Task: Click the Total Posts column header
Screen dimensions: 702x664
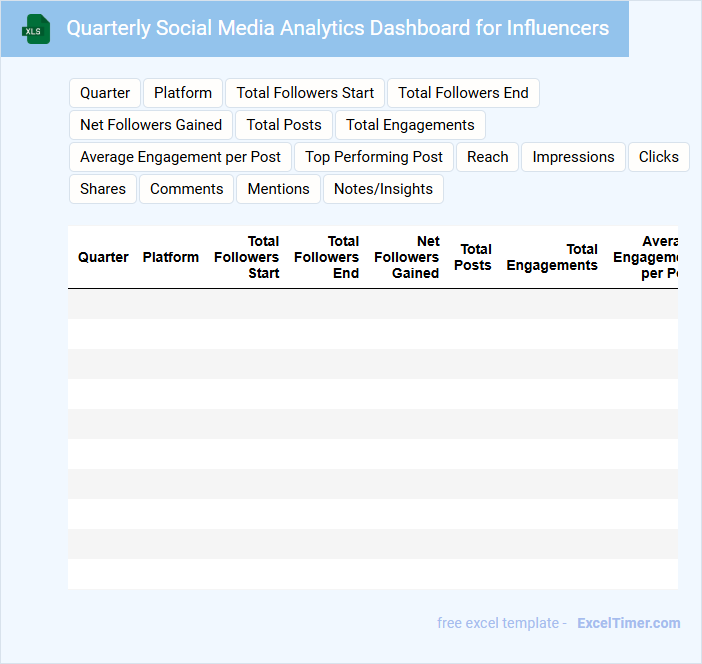Action: tap(473, 257)
